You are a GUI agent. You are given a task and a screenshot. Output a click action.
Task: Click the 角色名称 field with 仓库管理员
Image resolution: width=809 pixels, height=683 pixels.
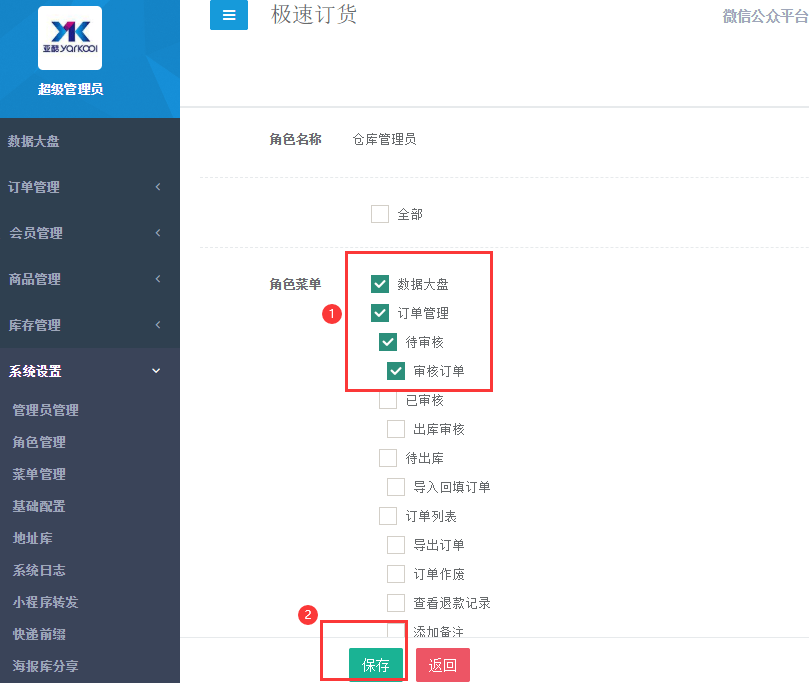click(384, 139)
